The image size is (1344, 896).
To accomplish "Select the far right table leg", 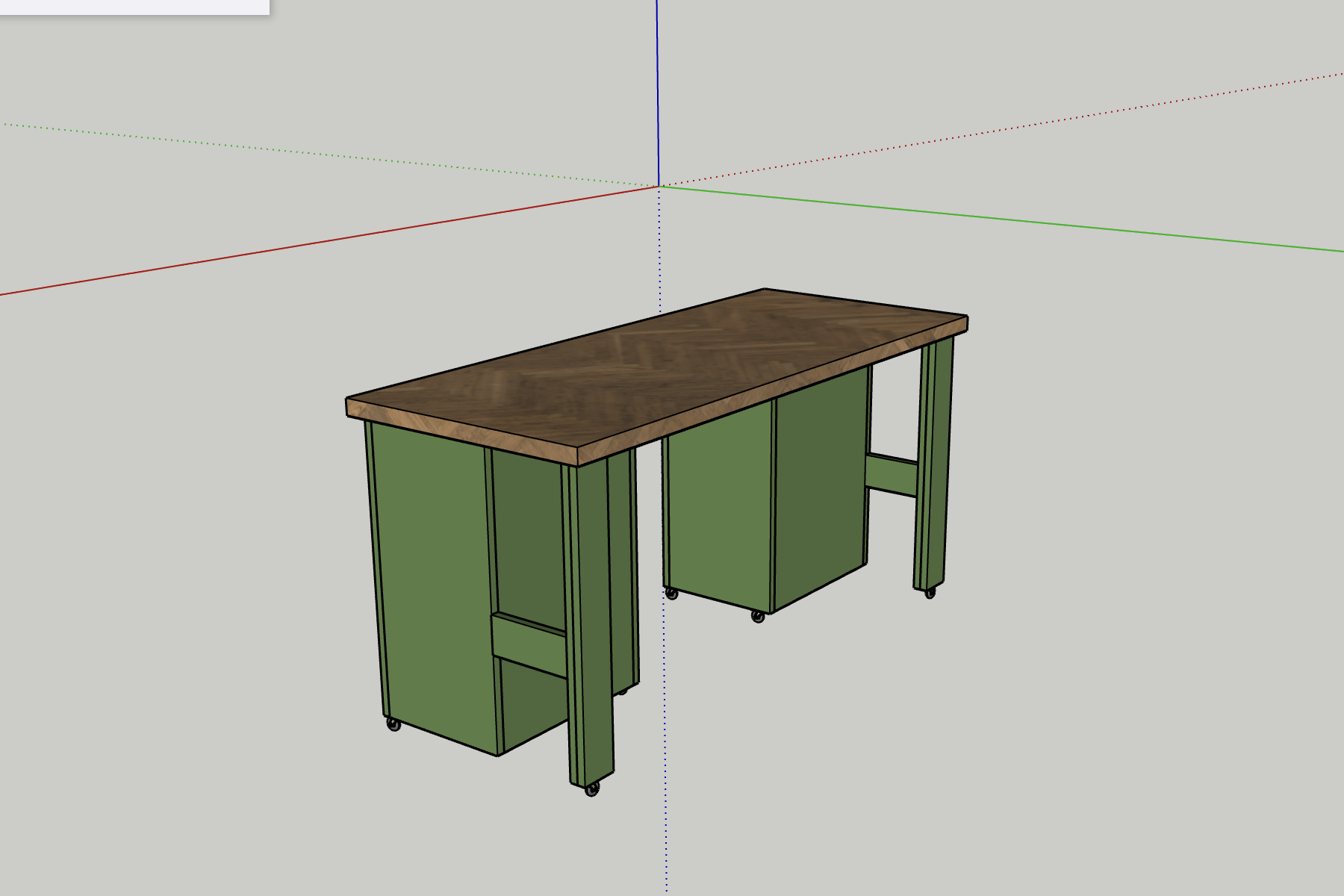I will [933, 463].
